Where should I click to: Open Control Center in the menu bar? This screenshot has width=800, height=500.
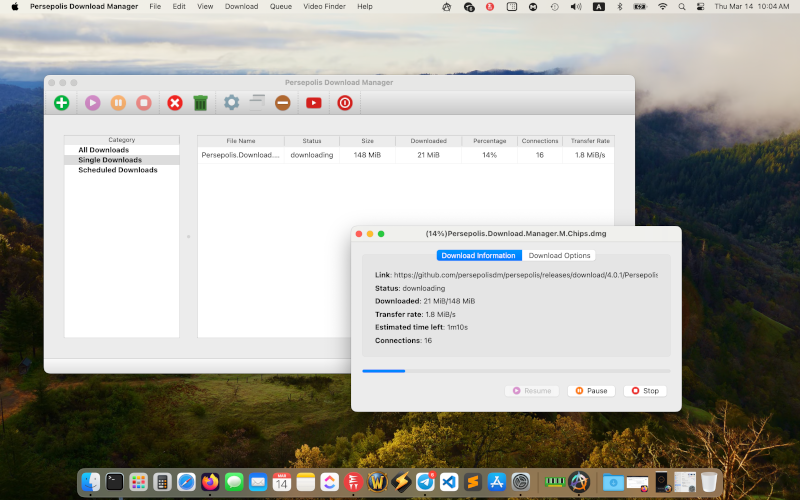click(x=701, y=7)
